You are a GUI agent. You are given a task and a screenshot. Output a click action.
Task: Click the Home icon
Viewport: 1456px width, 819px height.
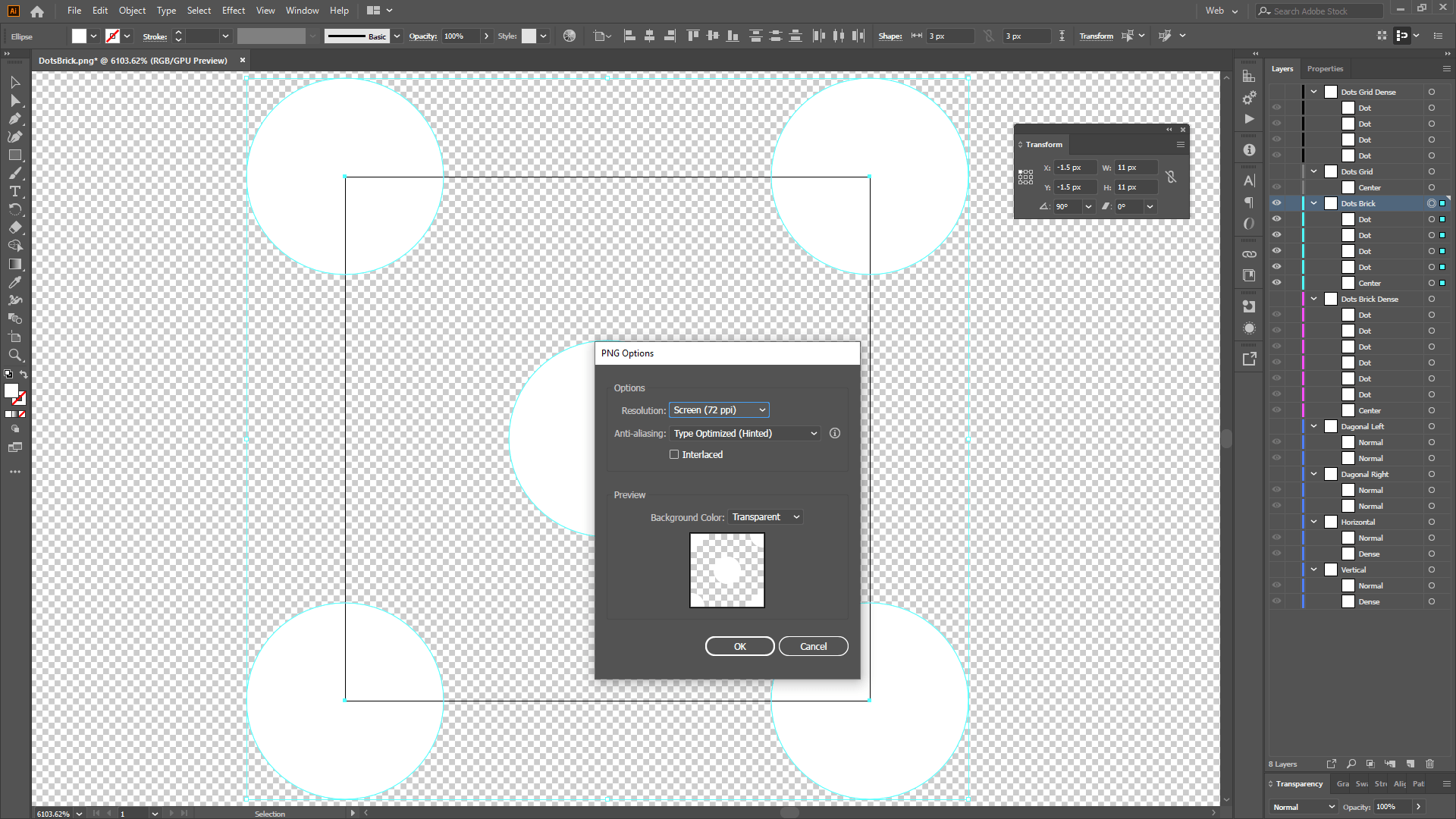click(37, 11)
